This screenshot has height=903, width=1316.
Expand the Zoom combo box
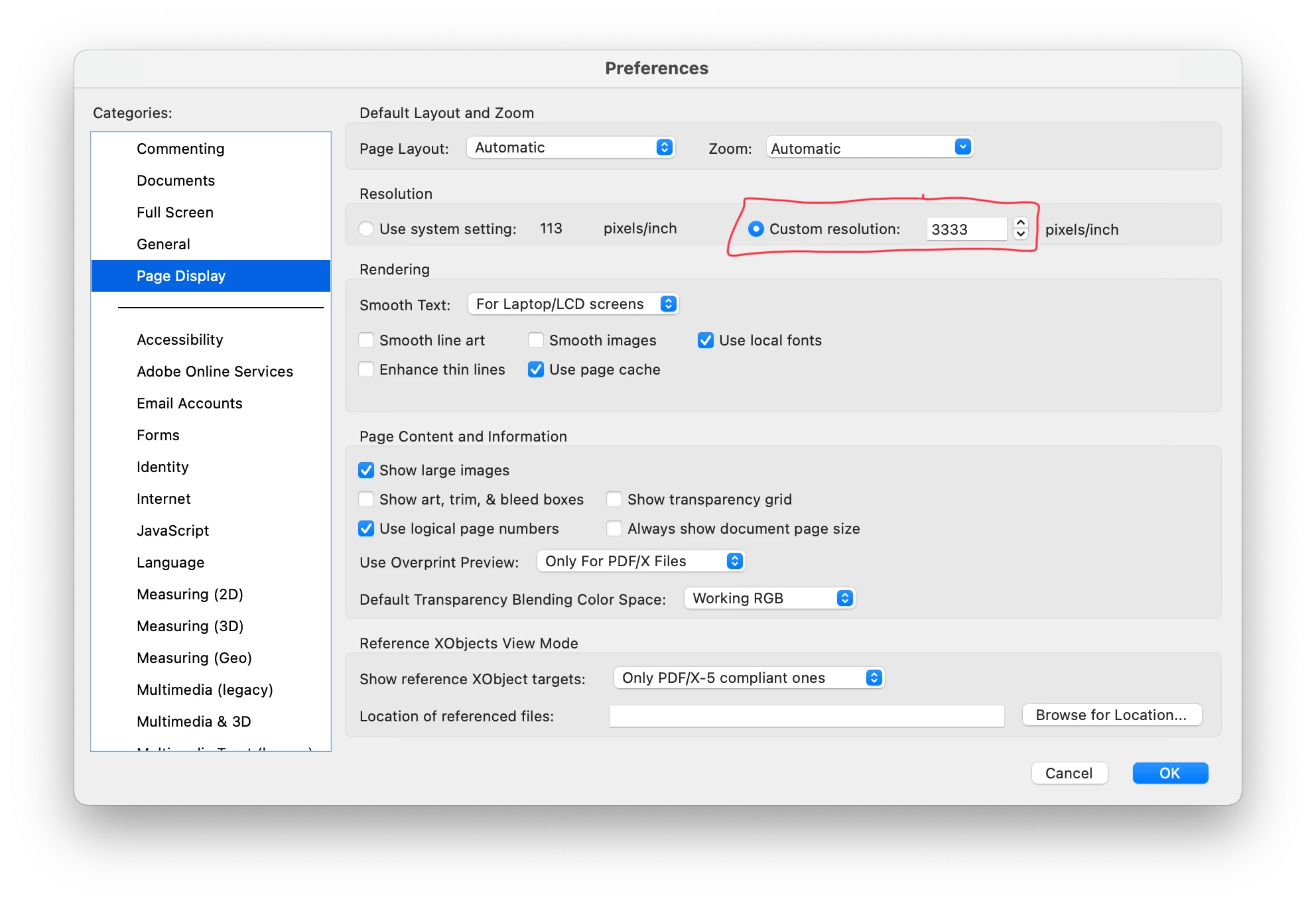tap(962, 147)
